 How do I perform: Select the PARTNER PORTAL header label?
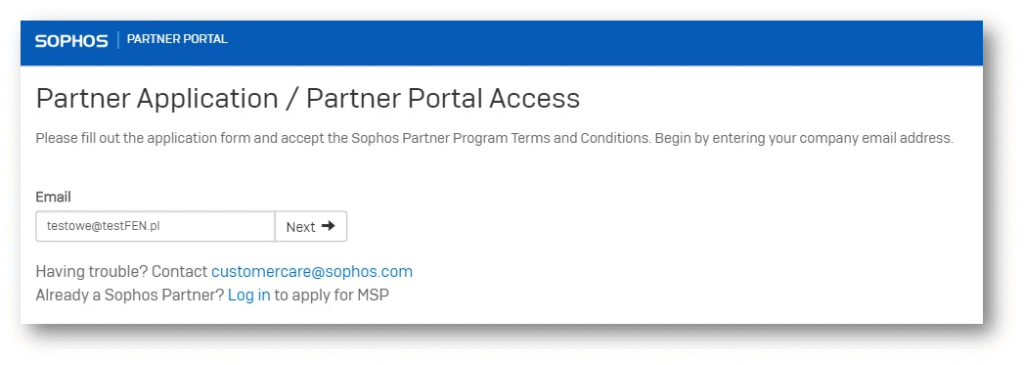coord(177,39)
